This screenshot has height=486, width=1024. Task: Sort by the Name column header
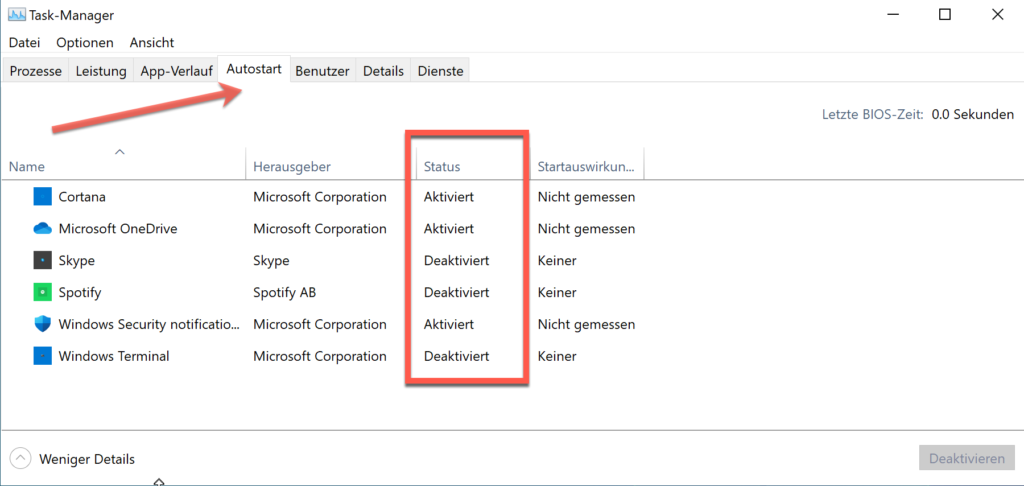point(124,167)
